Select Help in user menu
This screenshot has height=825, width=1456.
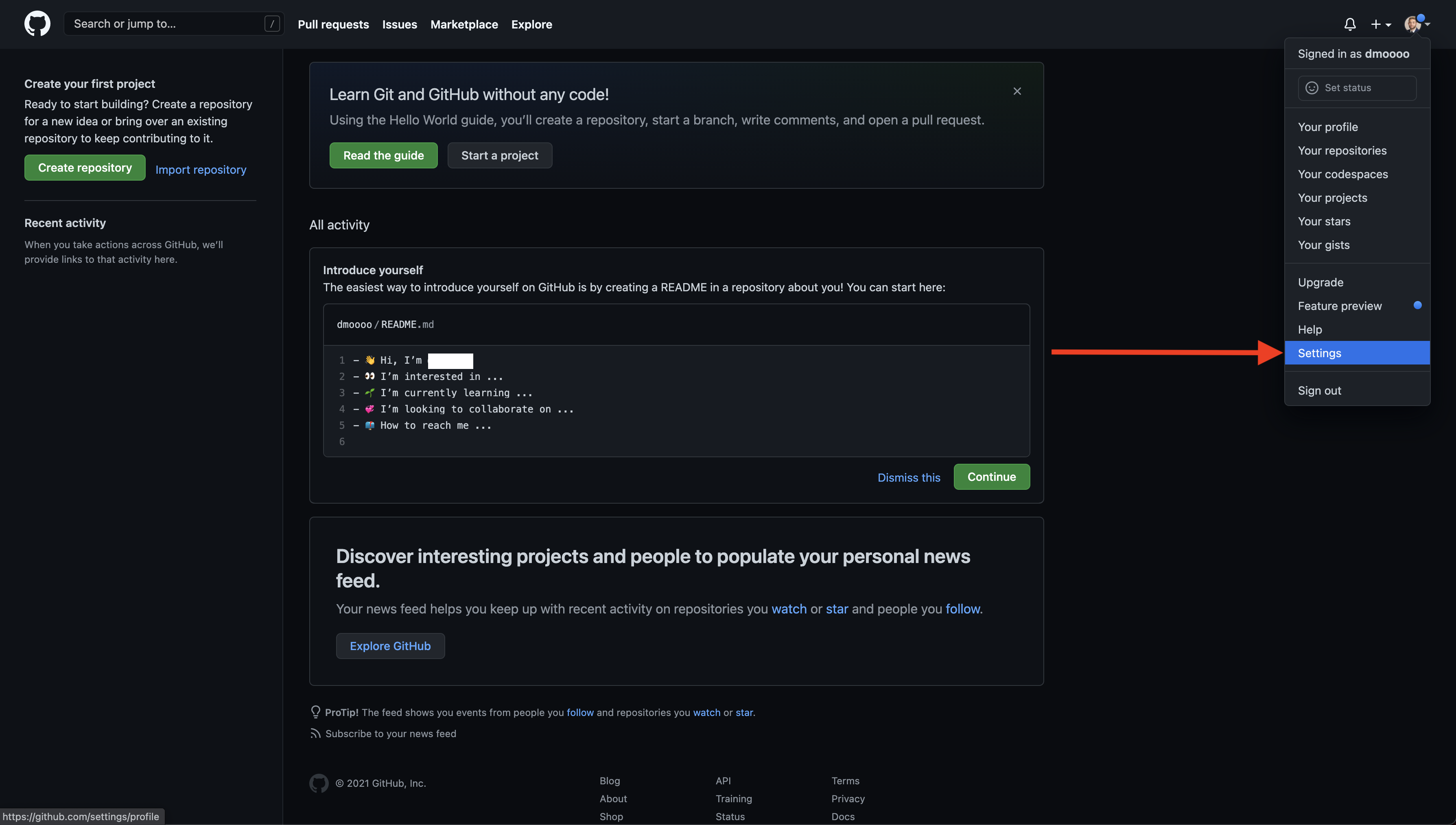1357,330
